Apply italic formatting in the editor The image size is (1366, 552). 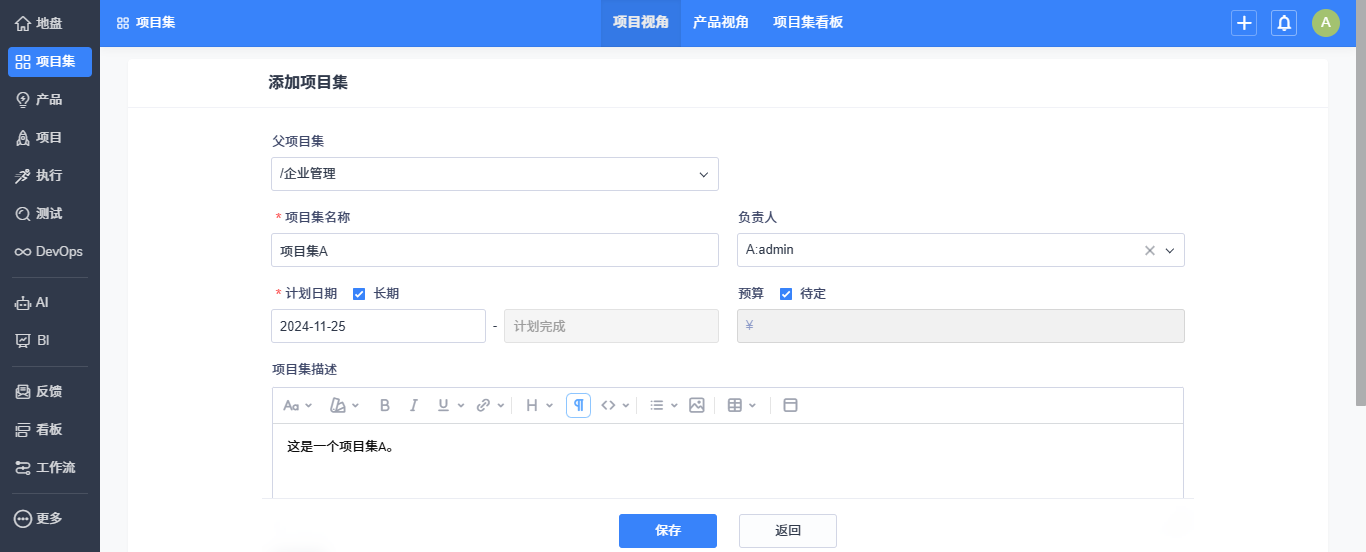(413, 405)
